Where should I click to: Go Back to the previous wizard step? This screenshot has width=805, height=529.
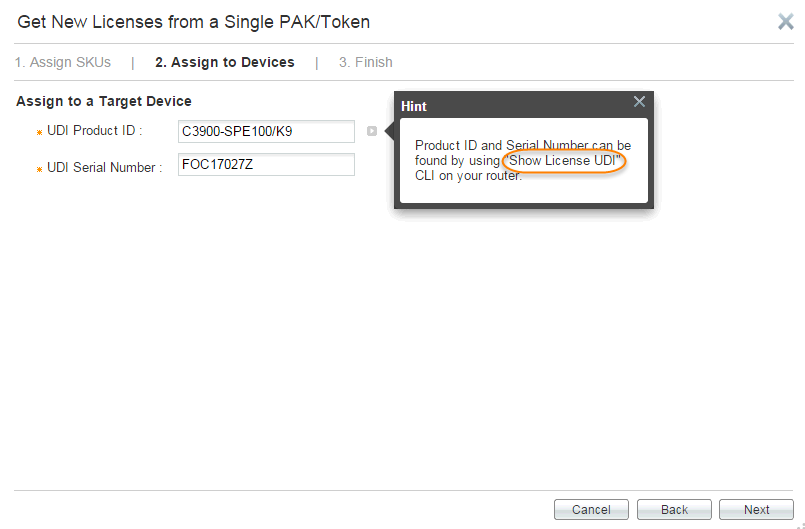coord(674,509)
